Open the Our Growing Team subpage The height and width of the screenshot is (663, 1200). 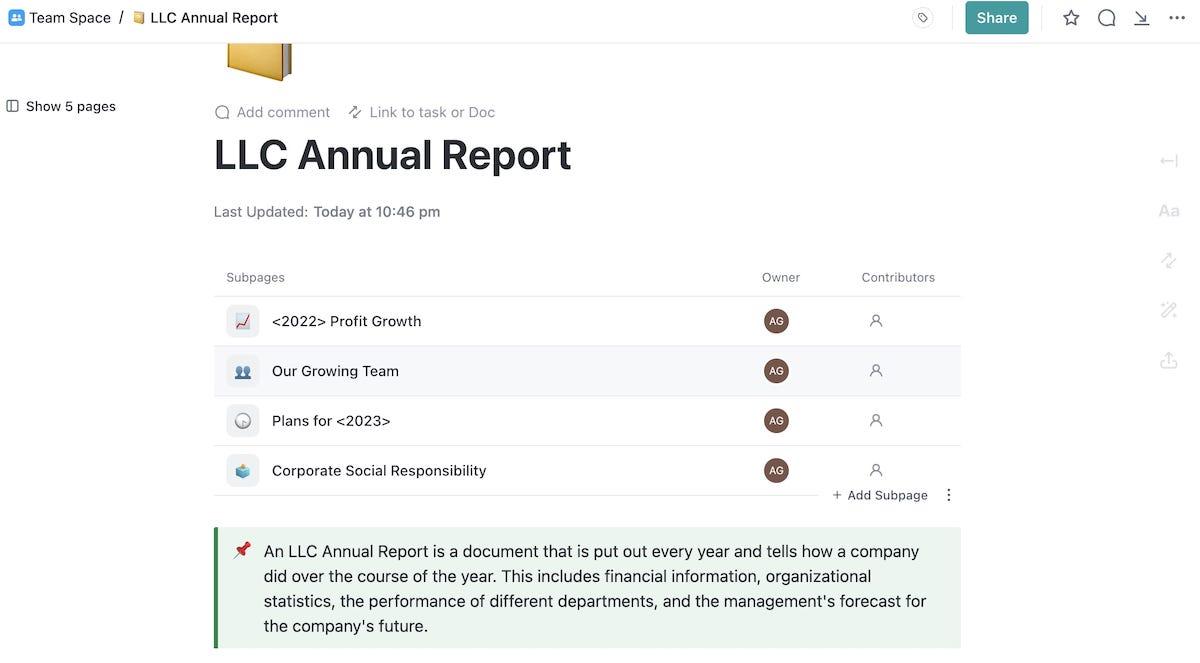tap(335, 371)
